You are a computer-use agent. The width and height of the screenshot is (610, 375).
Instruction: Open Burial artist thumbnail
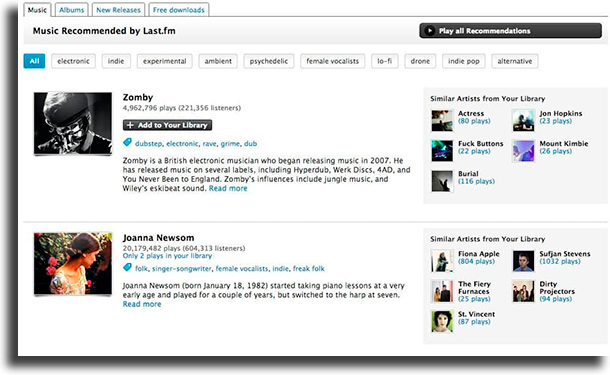tap(442, 181)
